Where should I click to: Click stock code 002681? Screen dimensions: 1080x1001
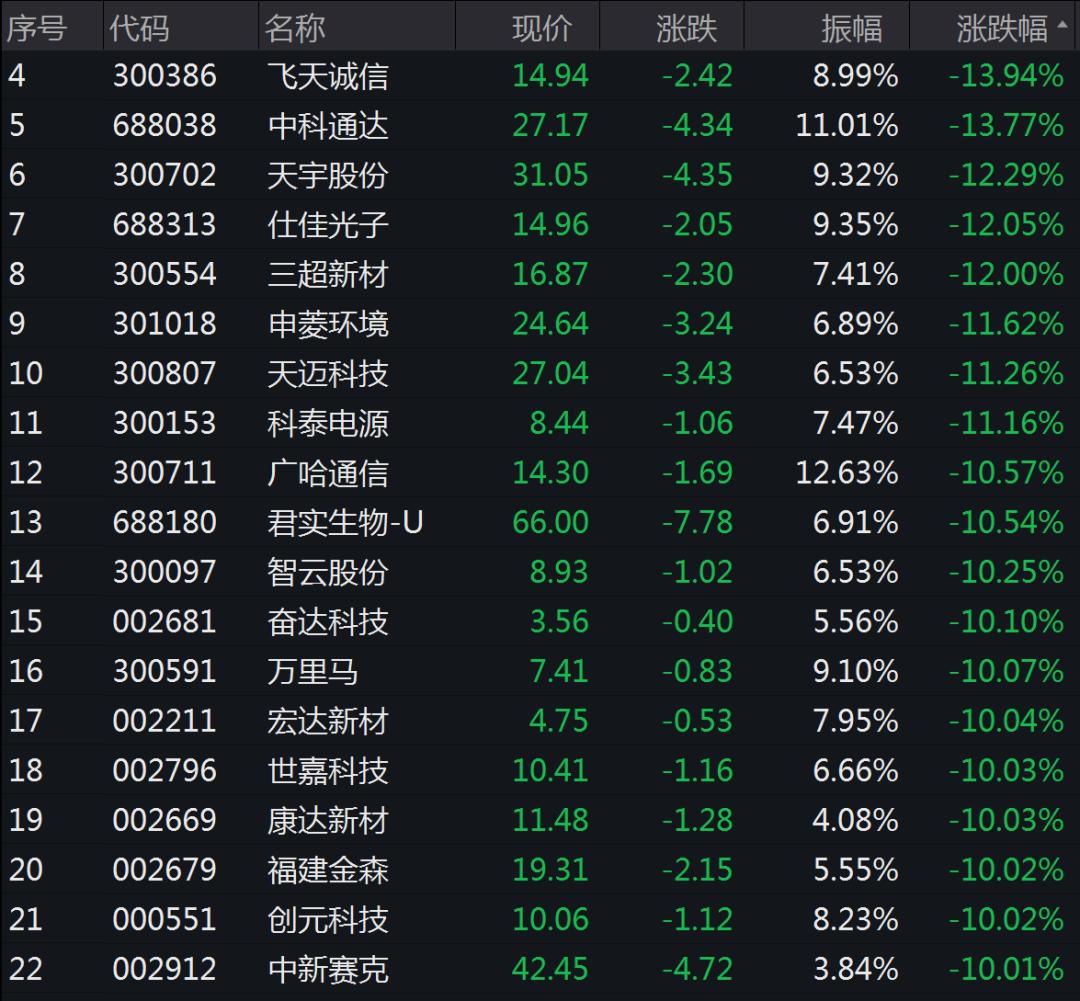click(165, 621)
